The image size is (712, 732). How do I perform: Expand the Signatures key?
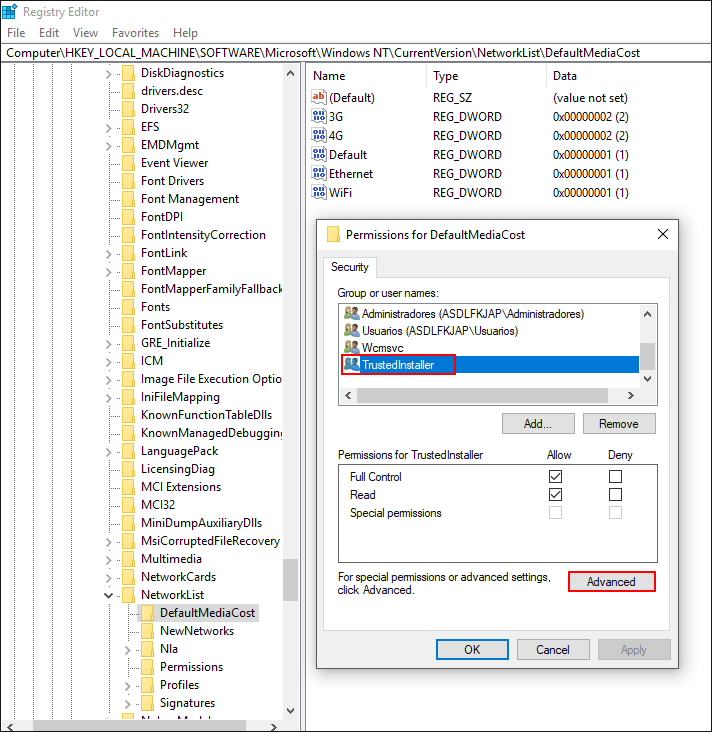pos(127,704)
